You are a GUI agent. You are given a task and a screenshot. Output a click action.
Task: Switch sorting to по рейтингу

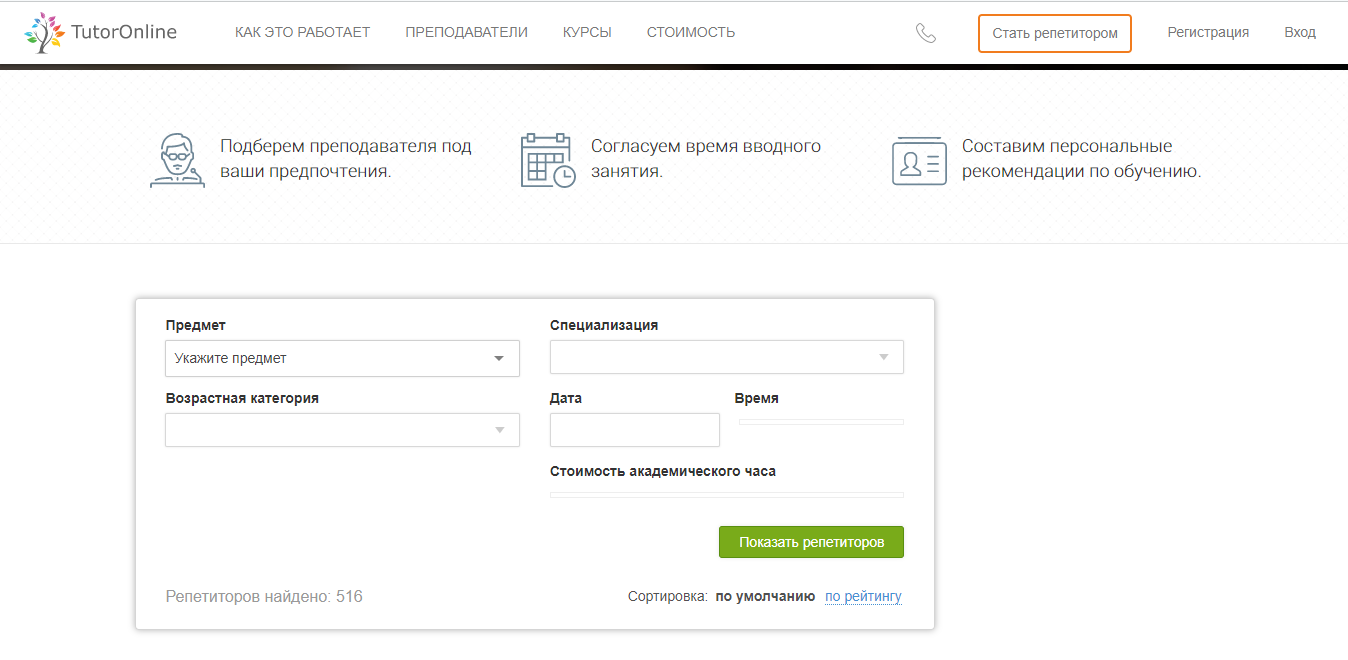pos(862,595)
